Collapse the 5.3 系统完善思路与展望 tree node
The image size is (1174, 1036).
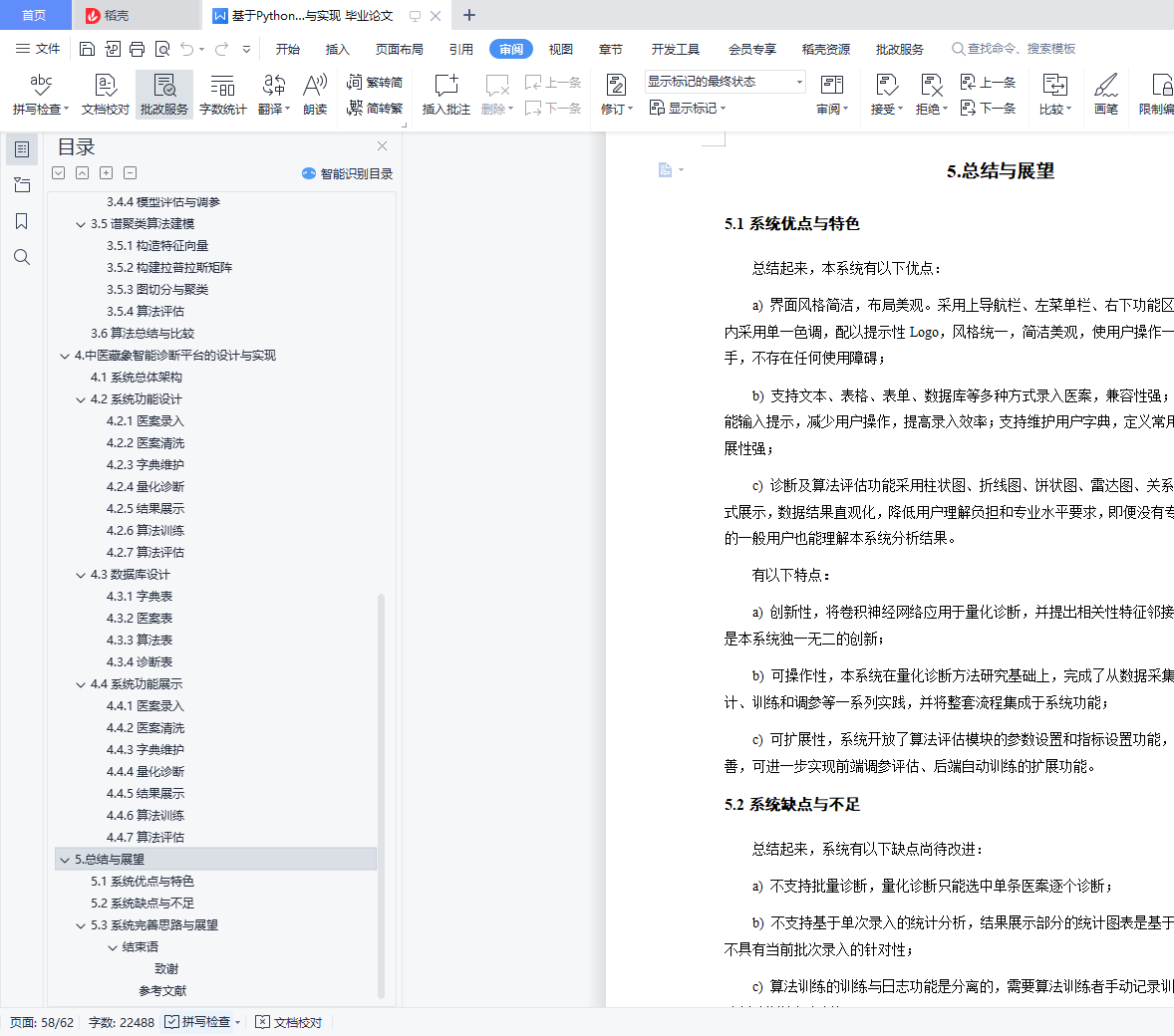[x=81, y=926]
